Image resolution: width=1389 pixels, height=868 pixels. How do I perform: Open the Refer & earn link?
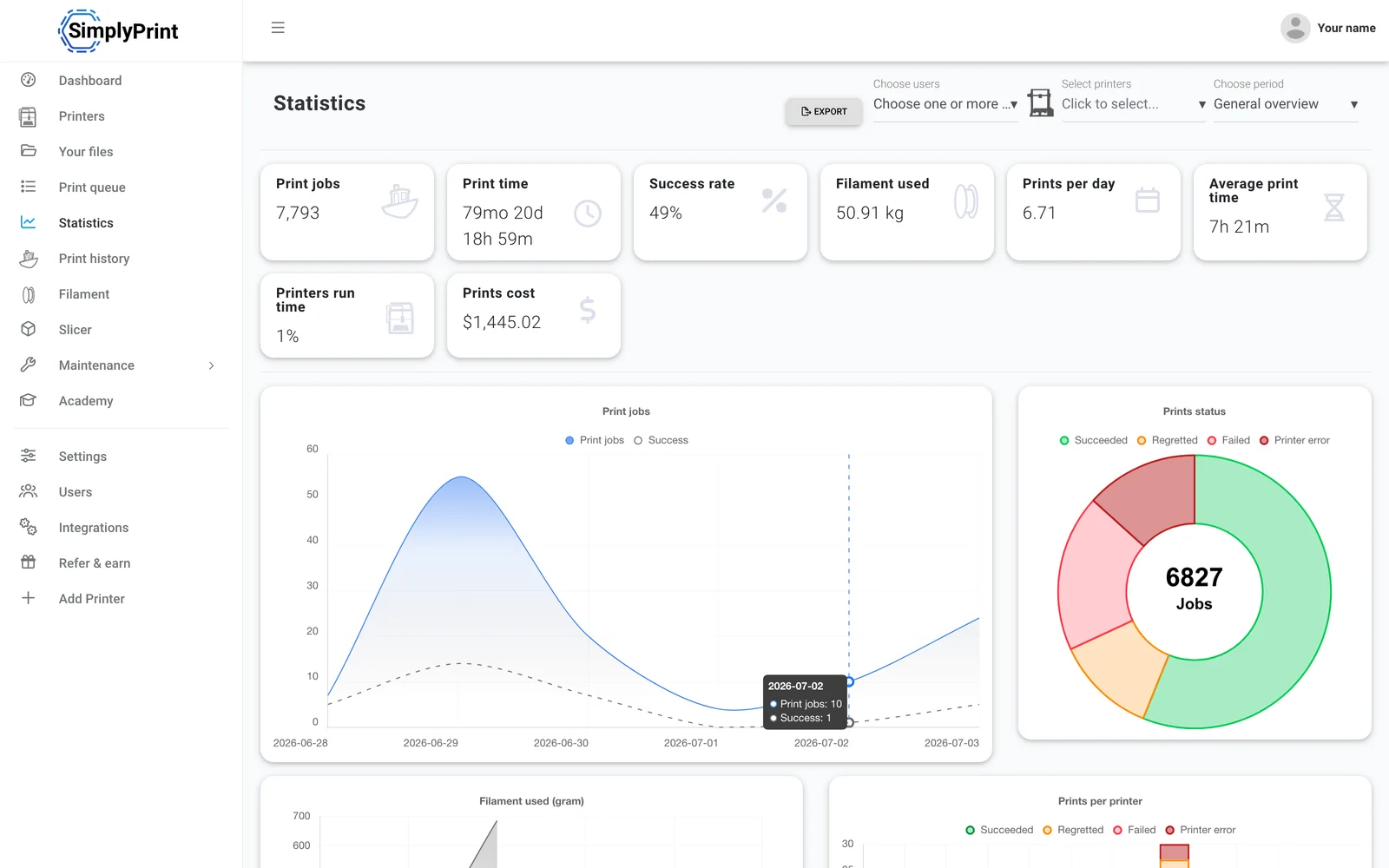(95, 563)
